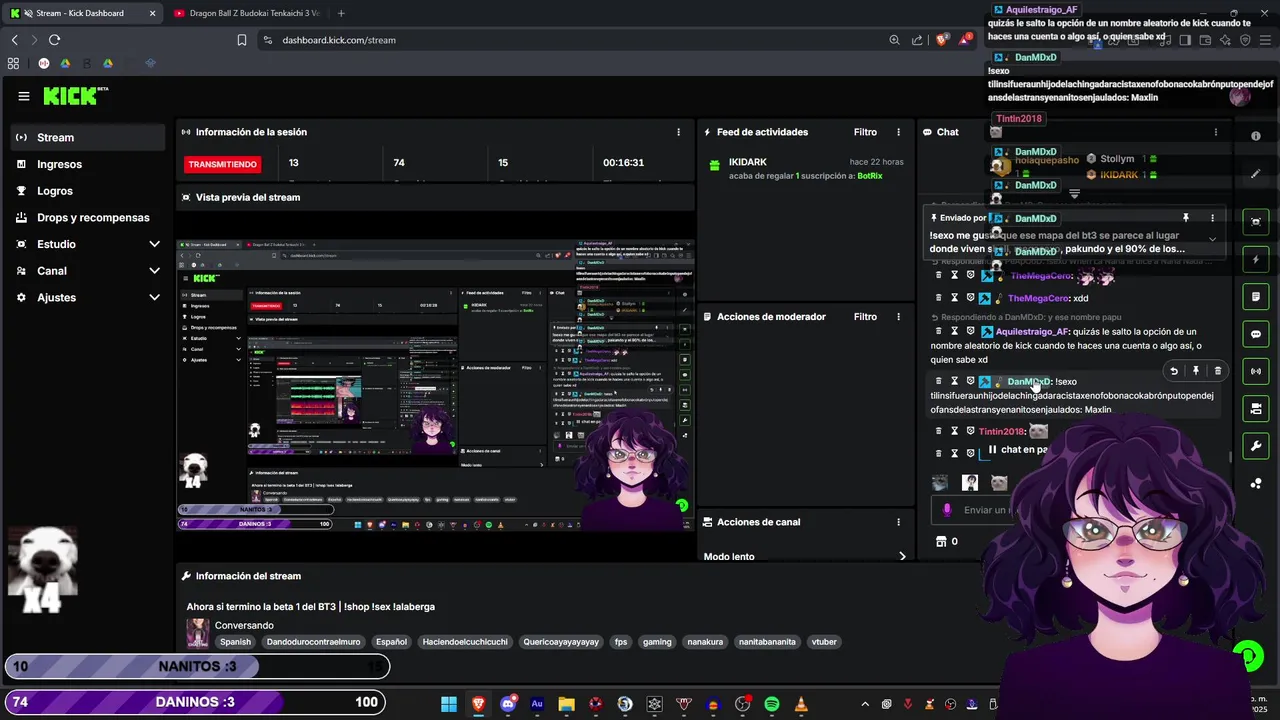Open the Filtro for Feed de actividades
This screenshot has width=1280, height=720.
point(865,132)
